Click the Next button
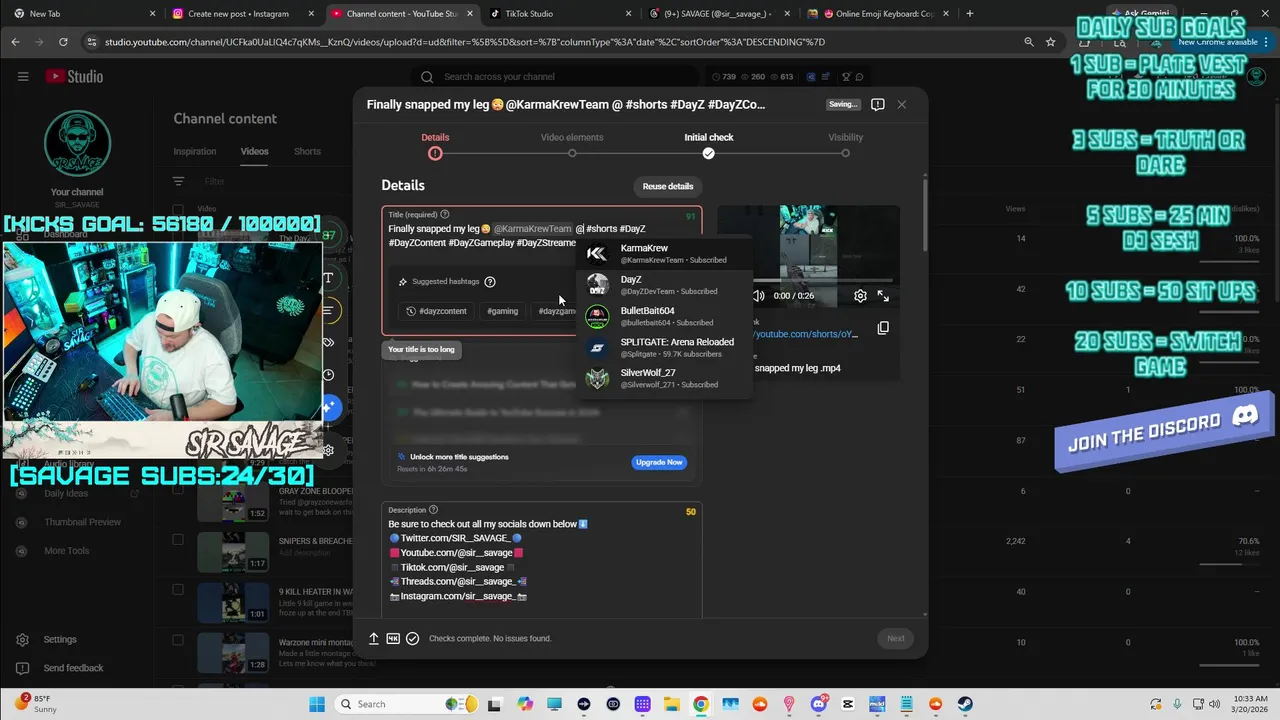Image resolution: width=1280 pixels, height=720 pixels. 895,638
